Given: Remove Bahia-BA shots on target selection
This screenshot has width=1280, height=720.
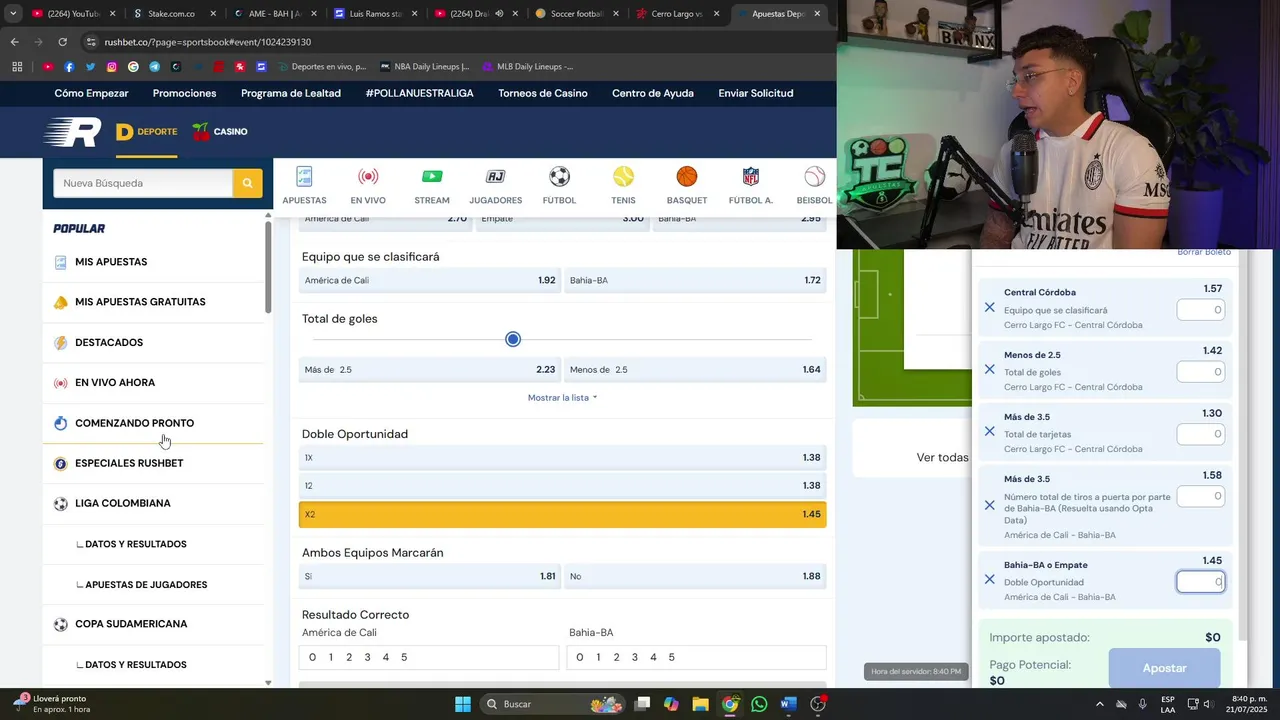Looking at the screenshot, I should pos(989,505).
